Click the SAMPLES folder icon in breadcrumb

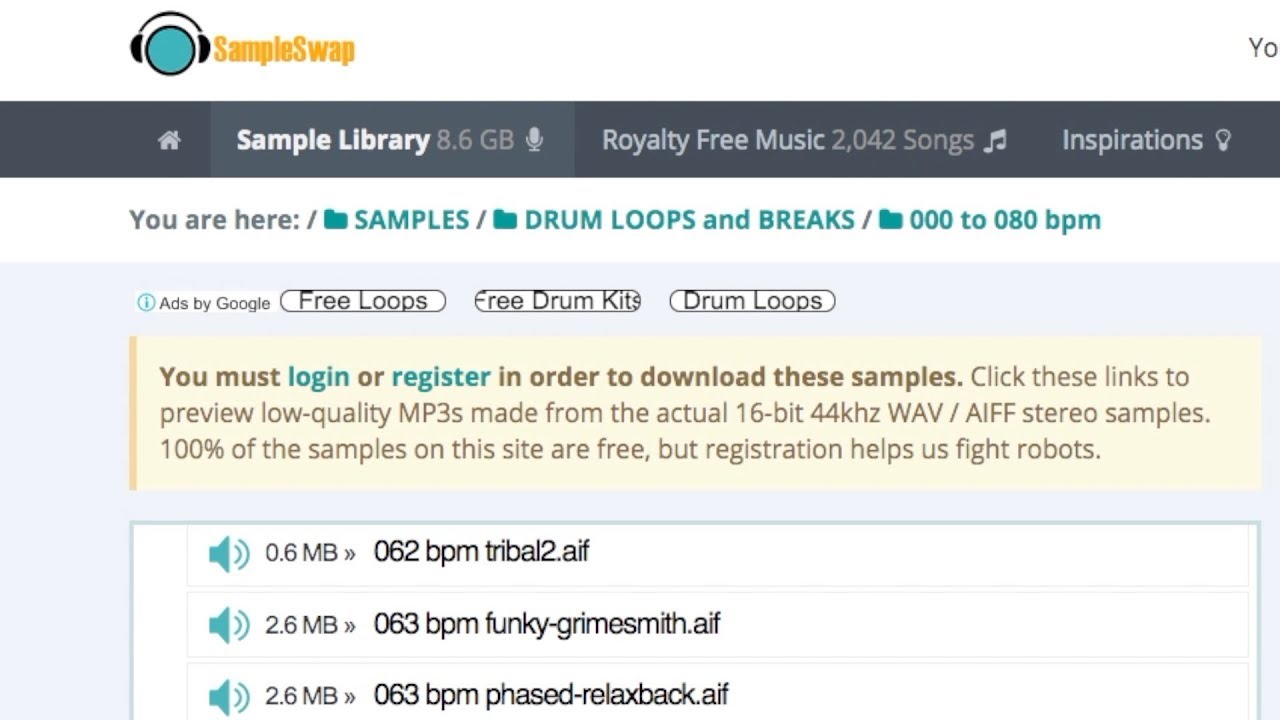336,220
